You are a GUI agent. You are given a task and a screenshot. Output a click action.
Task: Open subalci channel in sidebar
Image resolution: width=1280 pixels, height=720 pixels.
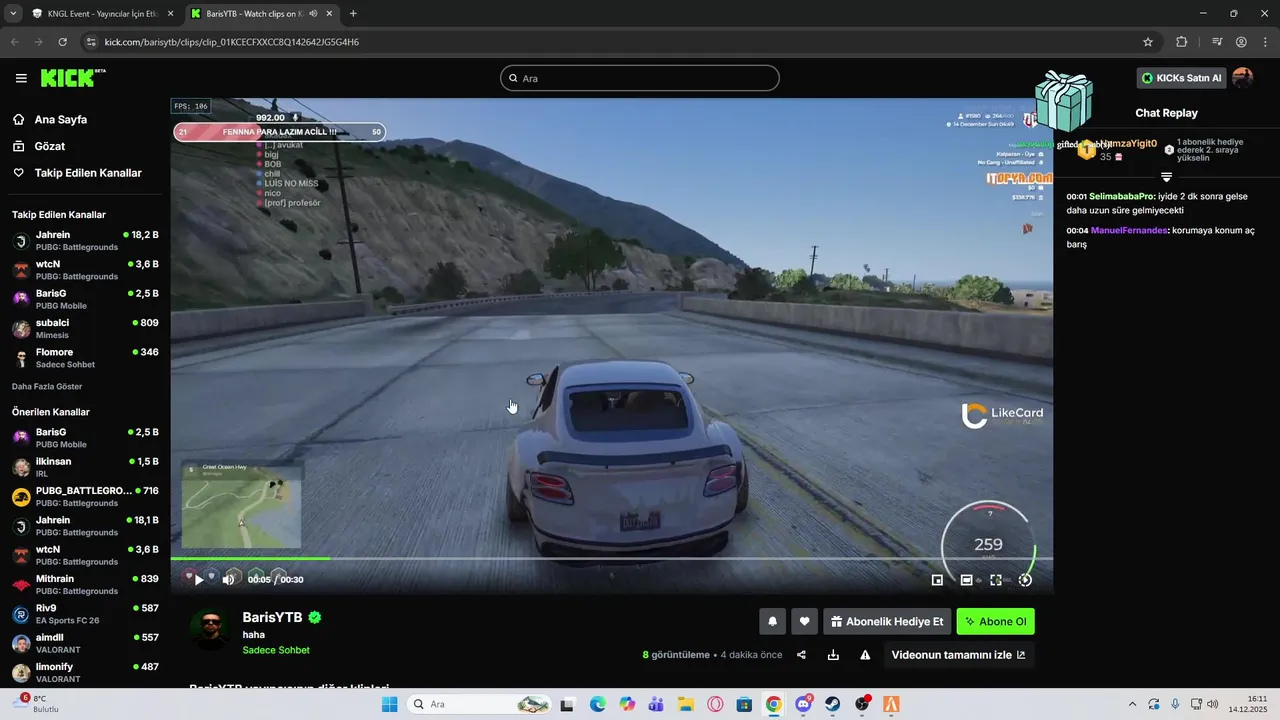[85, 328]
